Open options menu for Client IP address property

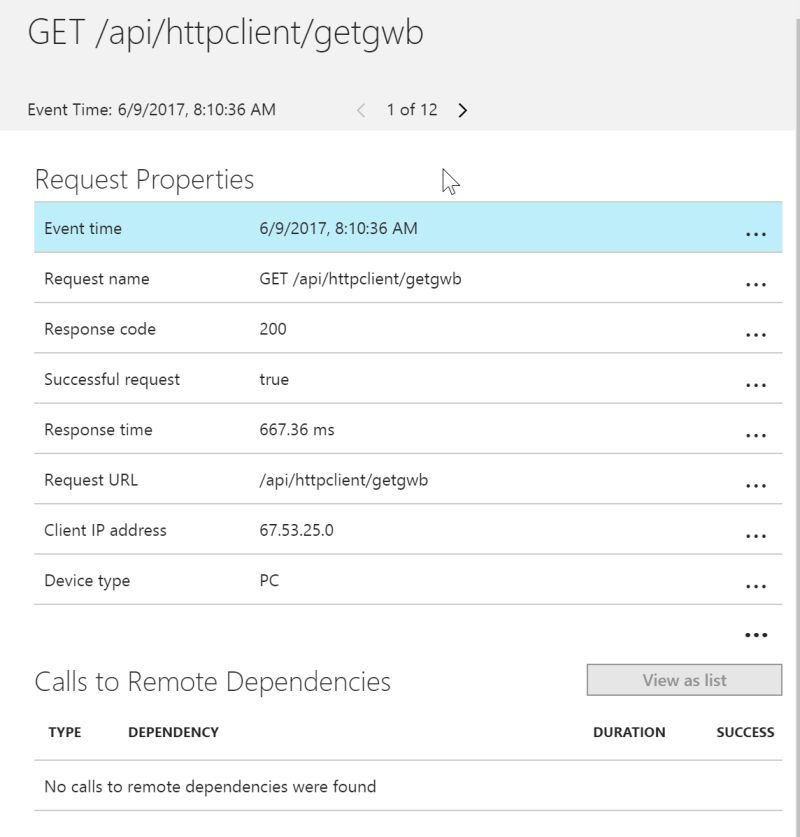(x=757, y=533)
